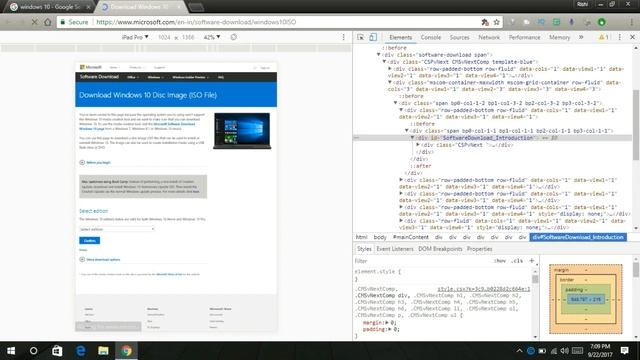
Task: Click #mainContent in the breadcrumb bar
Action: [x=411, y=237]
